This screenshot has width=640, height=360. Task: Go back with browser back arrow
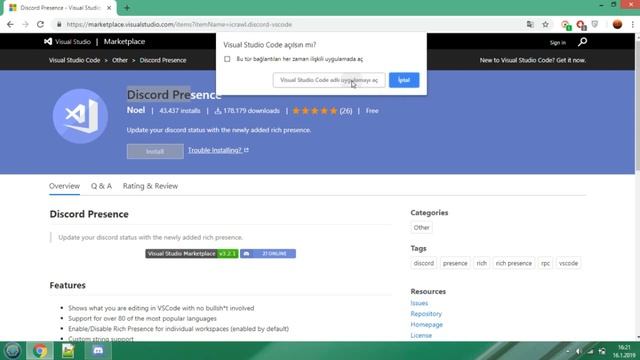click(x=10, y=24)
